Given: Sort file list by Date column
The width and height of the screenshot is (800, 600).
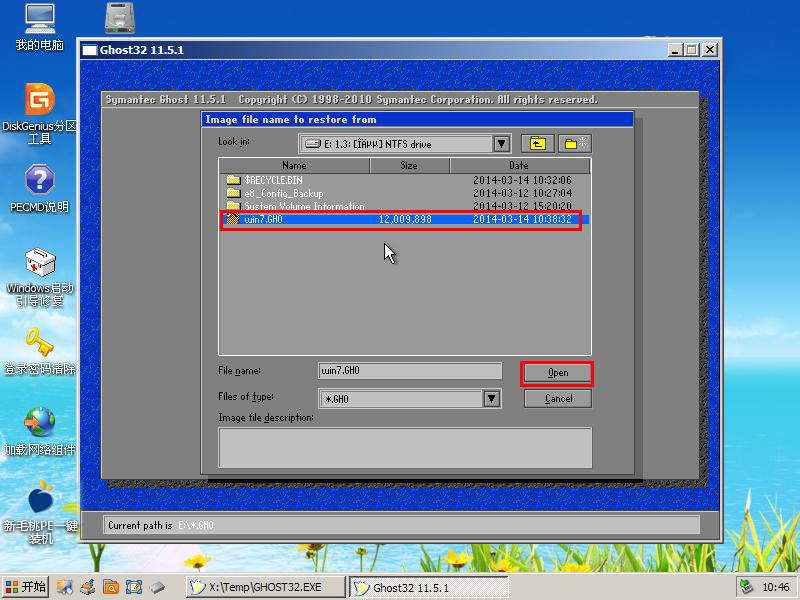Looking at the screenshot, I should pyautogui.click(x=519, y=165).
